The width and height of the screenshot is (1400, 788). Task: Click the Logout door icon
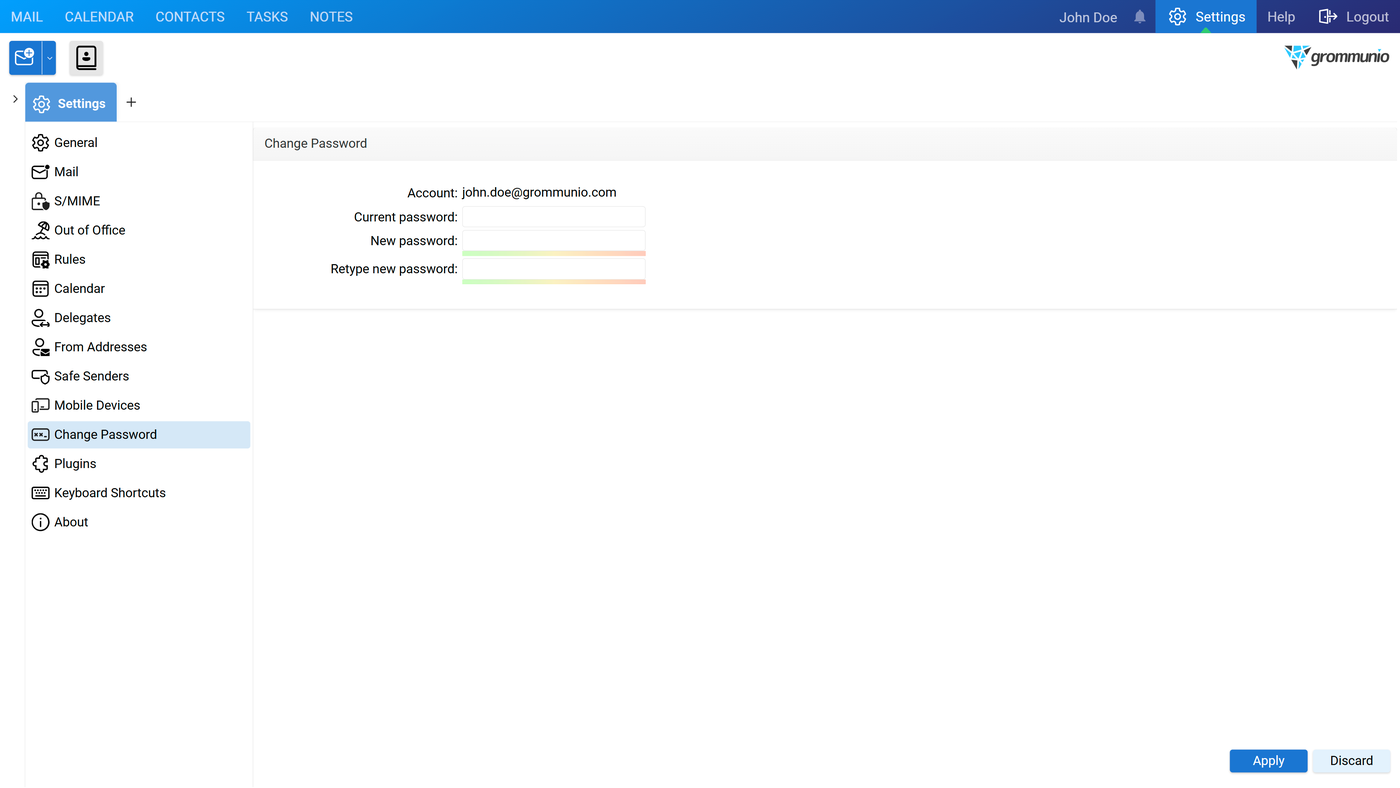(x=1328, y=17)
